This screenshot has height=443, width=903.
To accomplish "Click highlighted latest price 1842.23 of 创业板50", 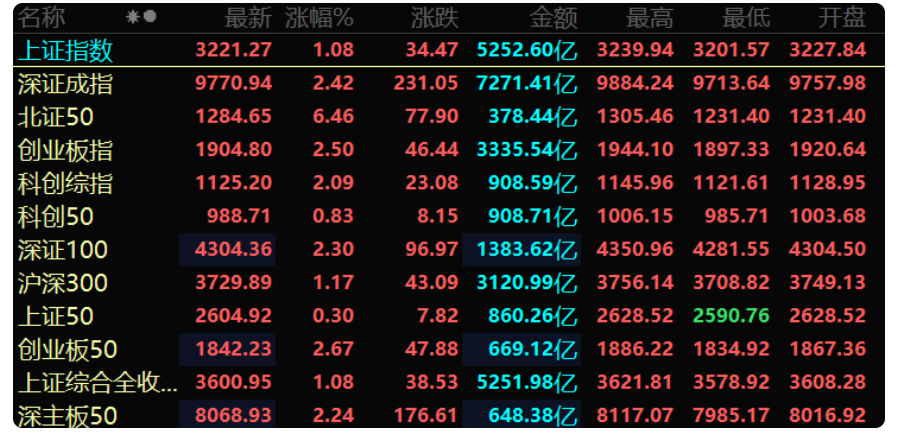I will coord(233,349).
